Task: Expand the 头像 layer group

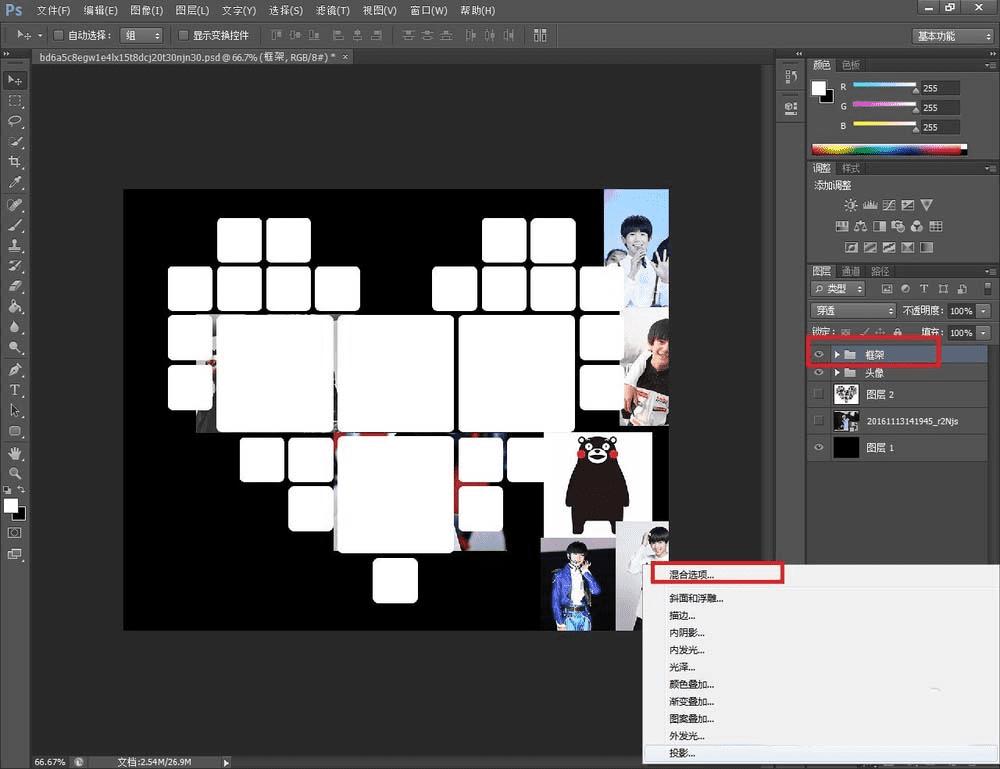Action: (837, 373)
